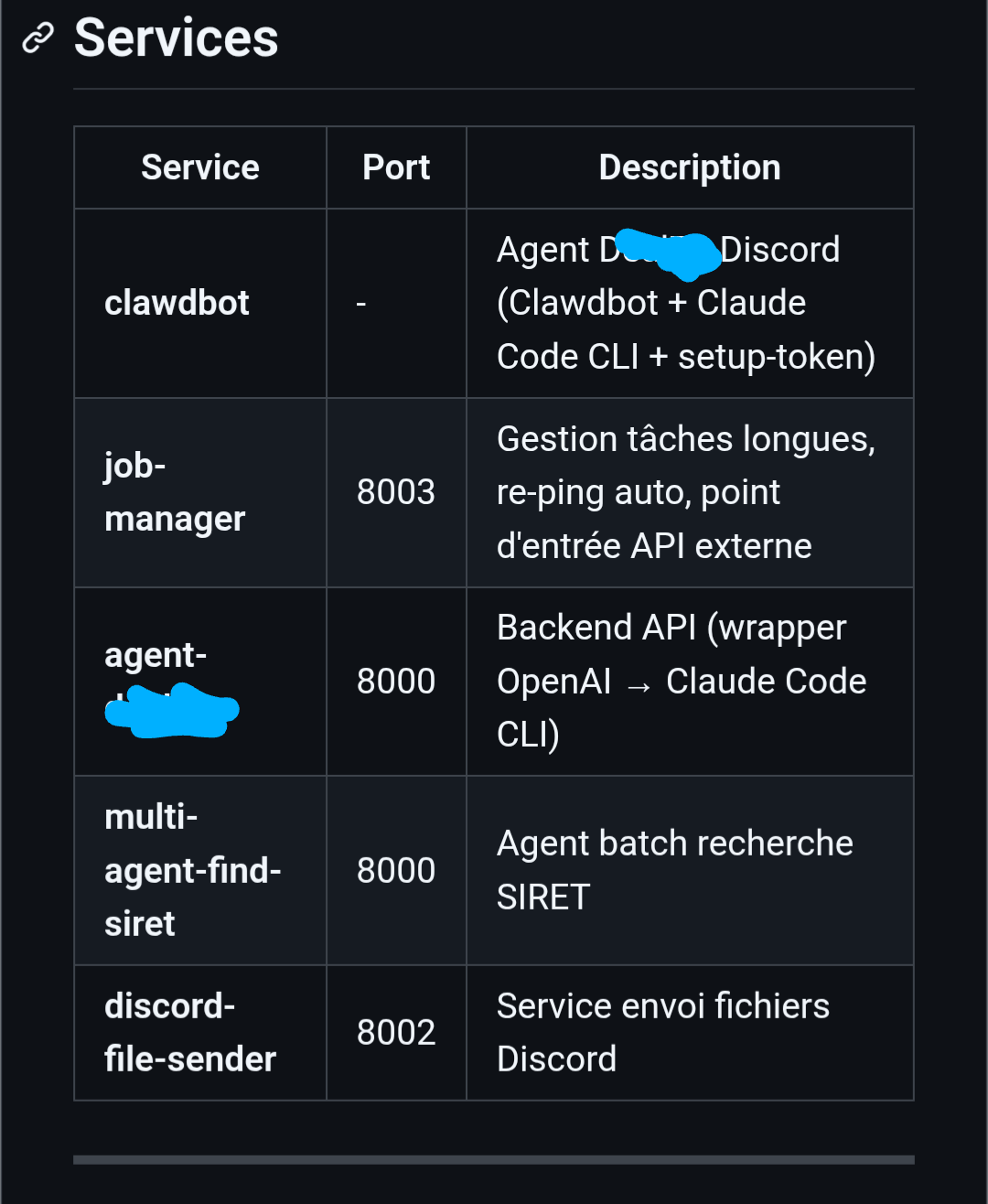Click the Port column header

(x=395, y=167)
